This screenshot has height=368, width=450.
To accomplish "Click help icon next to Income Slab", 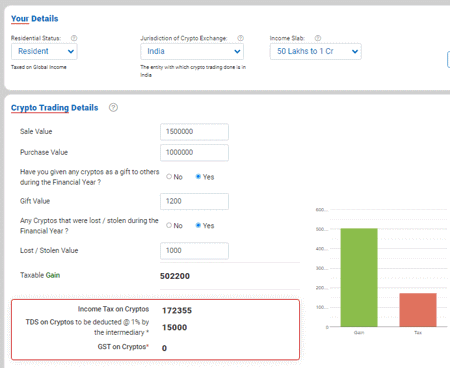I will pos(318,38).
